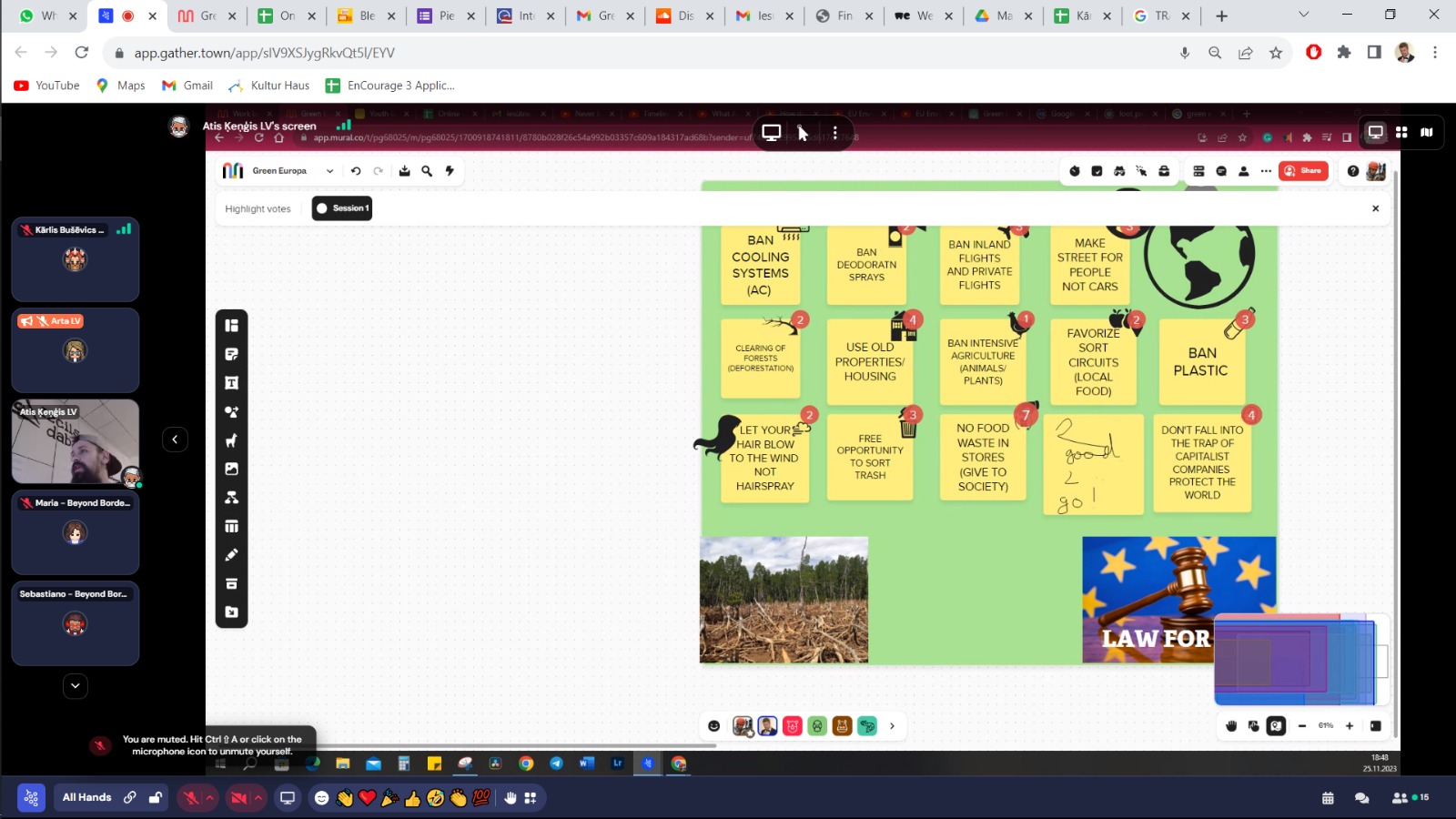This screenshot has height=819, width=1456.
Task: Switch to full screen-share view layout
Action: 1376,132
